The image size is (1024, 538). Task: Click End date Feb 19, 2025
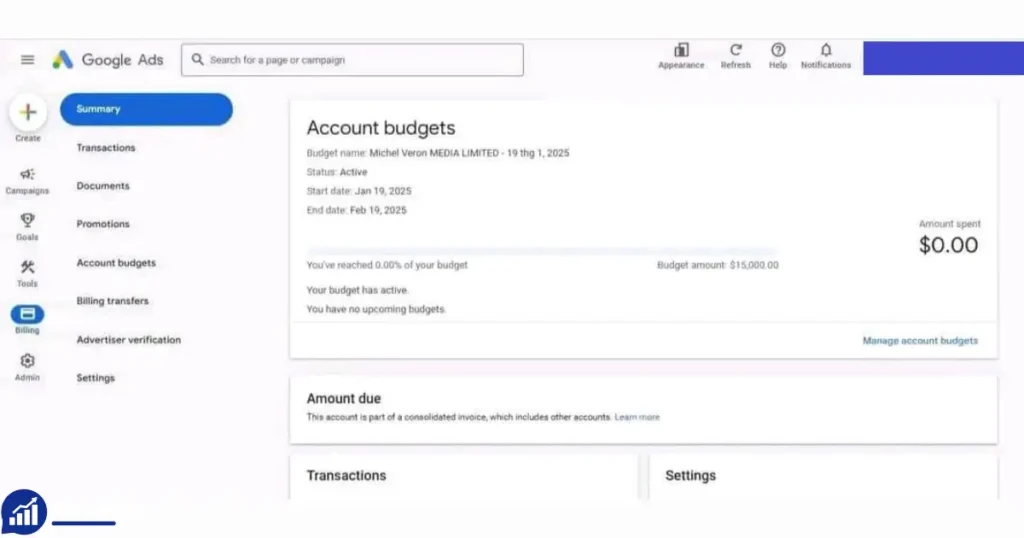[357, 210]
